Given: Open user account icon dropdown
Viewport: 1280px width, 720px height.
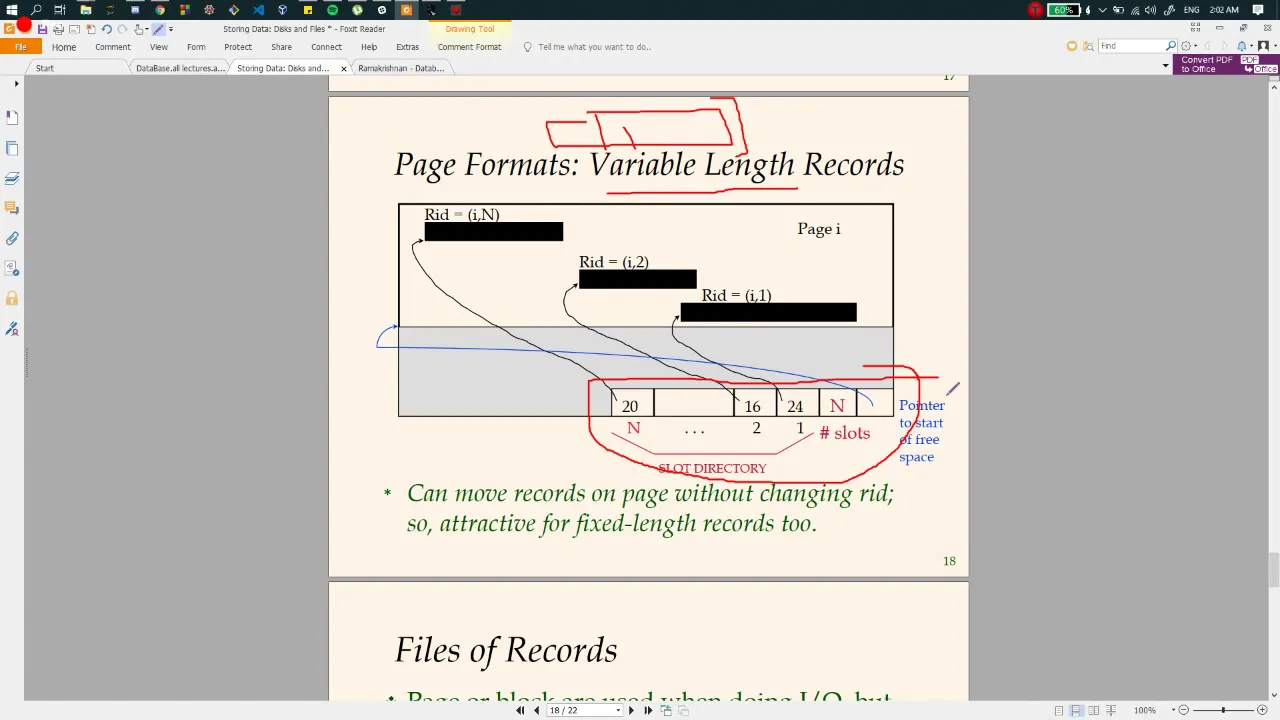Looking at the screenshot, I should [x=1267, y=46].
